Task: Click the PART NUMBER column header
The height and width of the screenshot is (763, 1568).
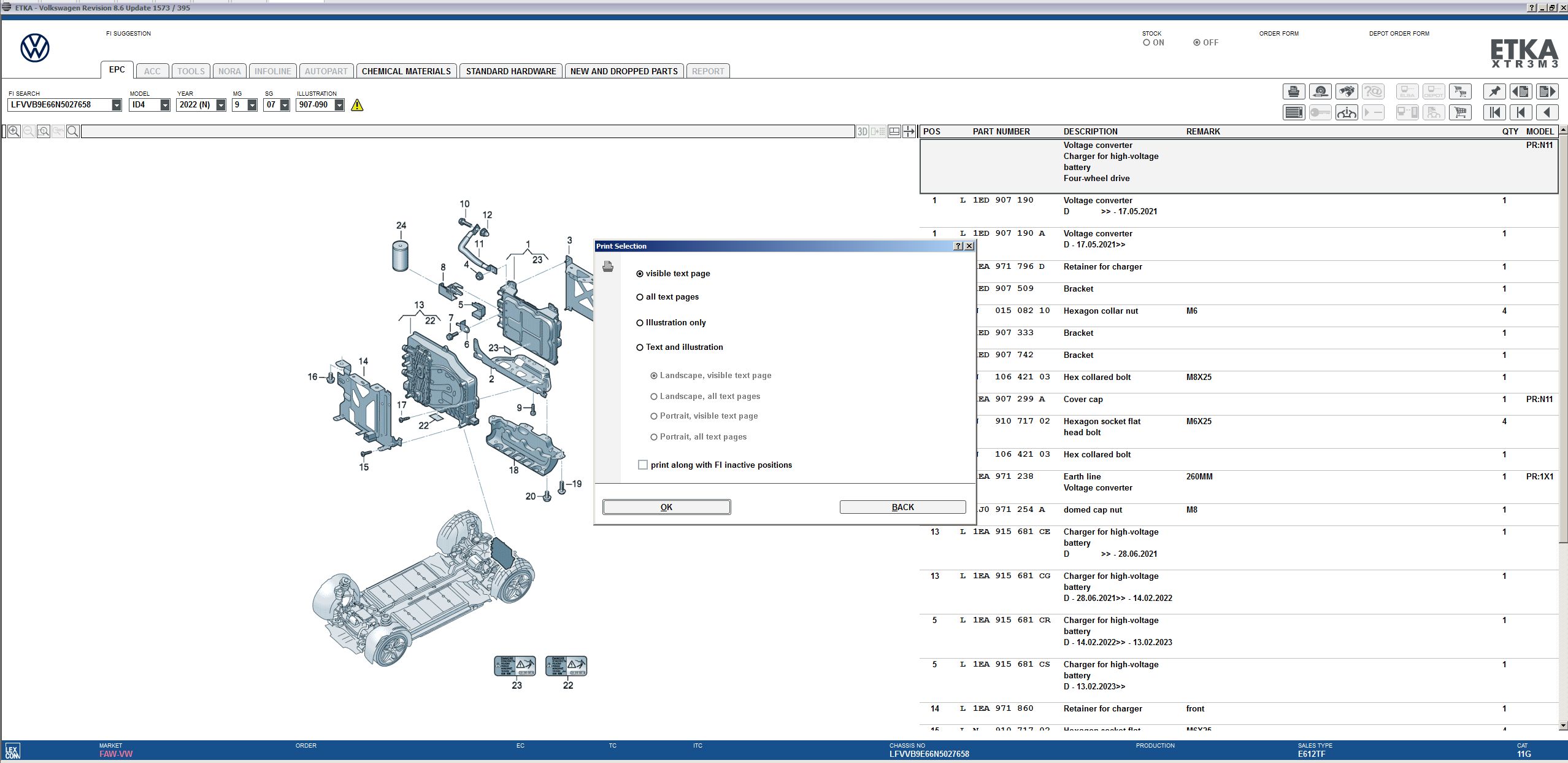Action: (x=1001, y=131)
